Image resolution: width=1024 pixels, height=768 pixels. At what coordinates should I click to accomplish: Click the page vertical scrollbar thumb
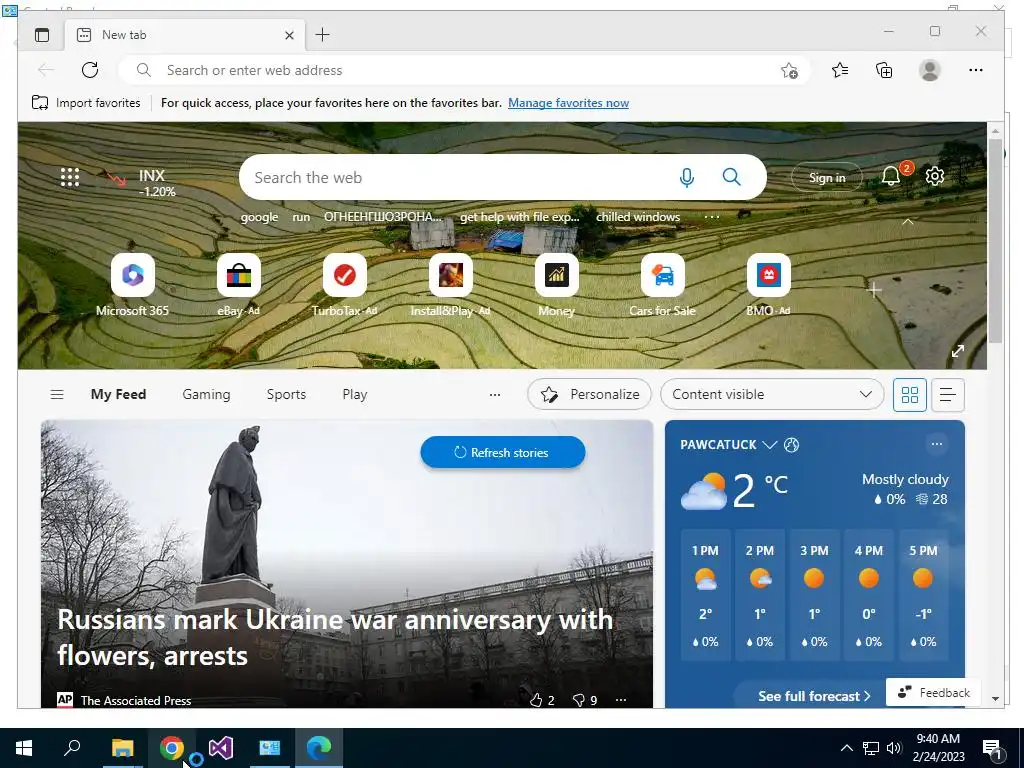995,240
